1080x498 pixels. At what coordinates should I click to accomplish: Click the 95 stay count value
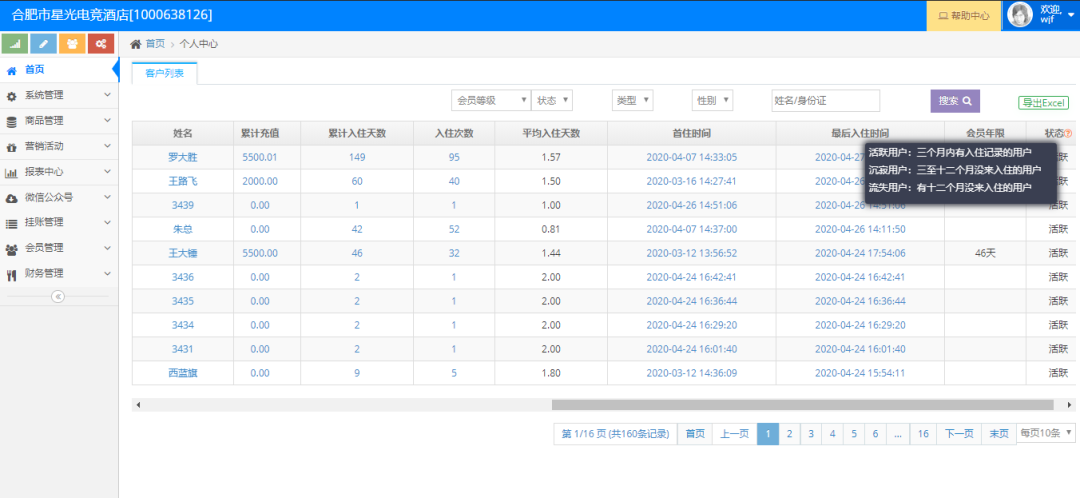453,158
